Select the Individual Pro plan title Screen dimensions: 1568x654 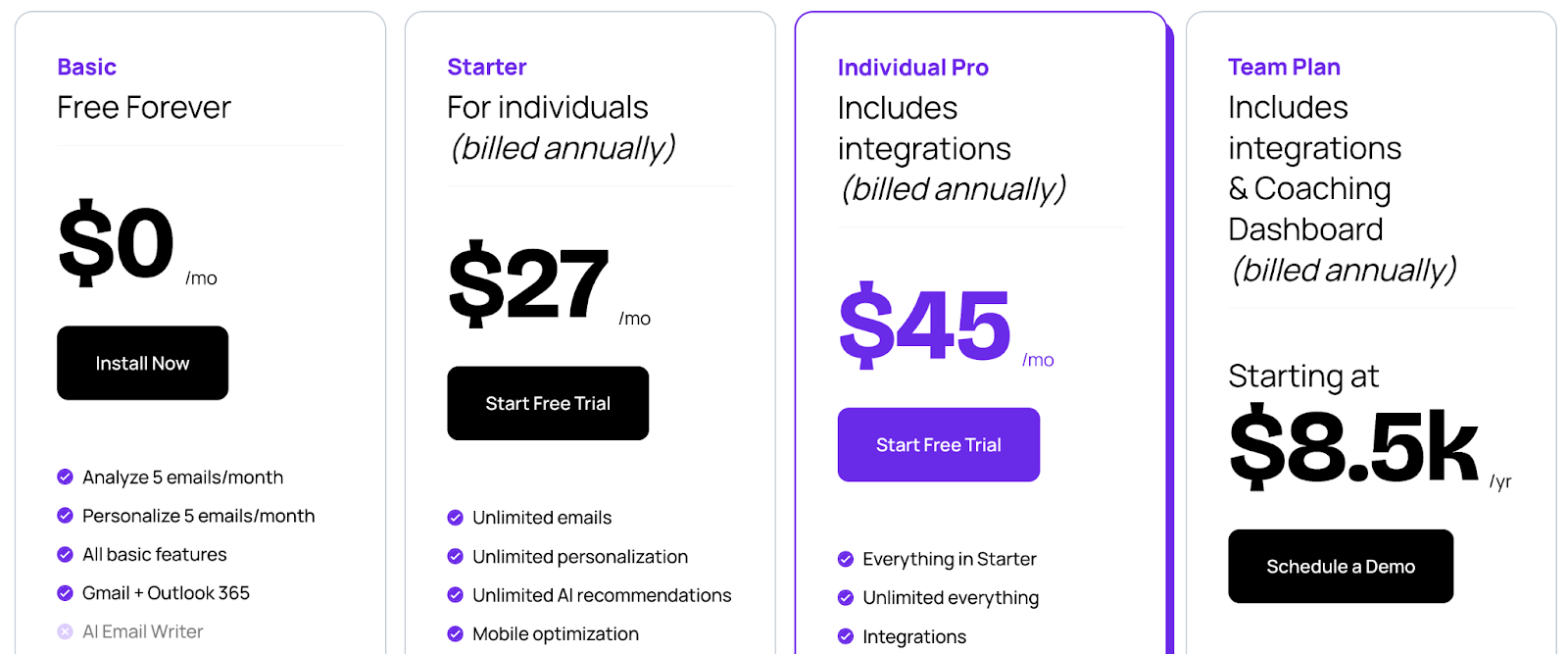click(x=913, y=68)
